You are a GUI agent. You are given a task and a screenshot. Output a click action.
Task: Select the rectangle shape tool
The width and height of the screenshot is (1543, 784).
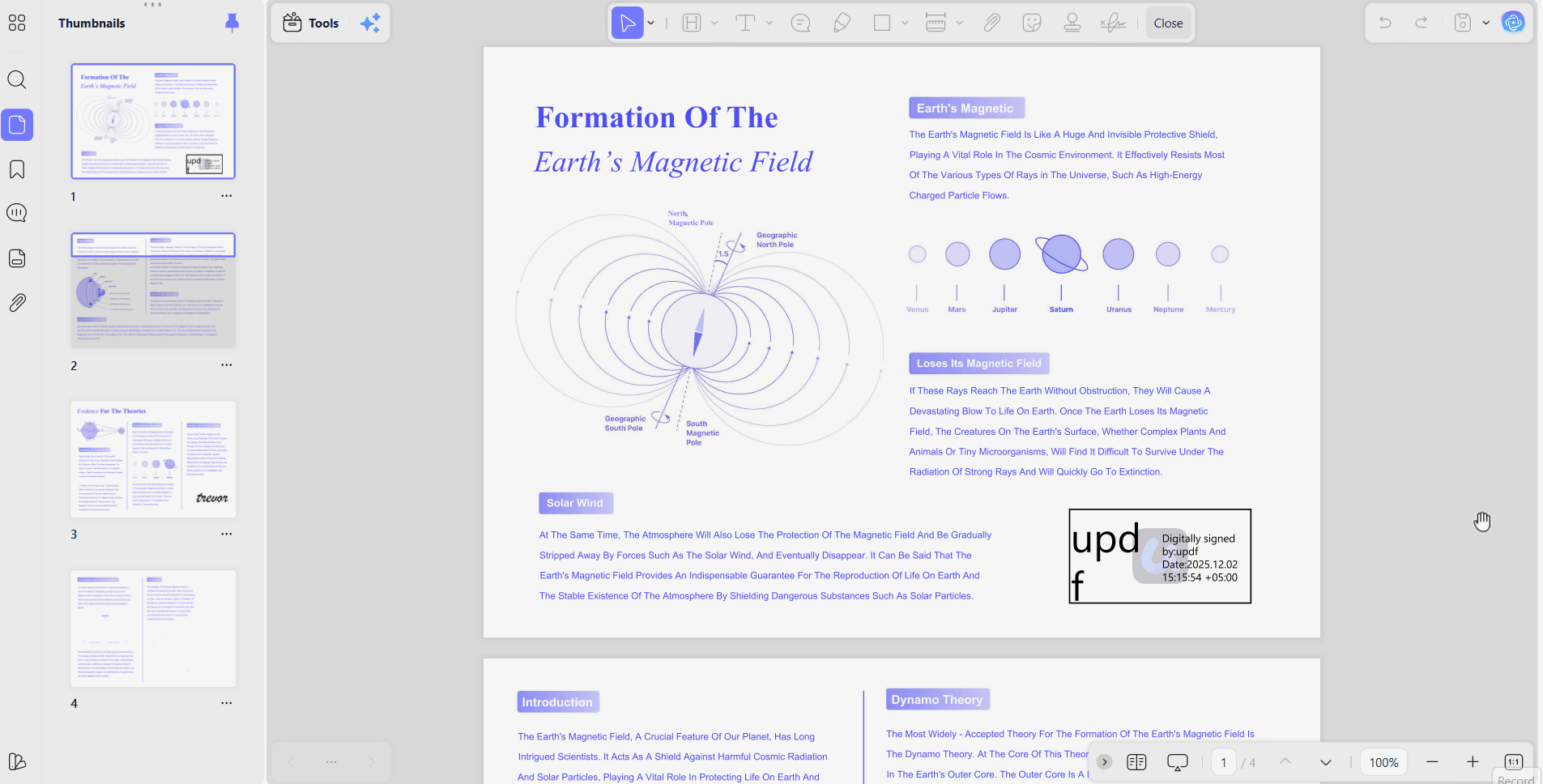coord(882,23)
